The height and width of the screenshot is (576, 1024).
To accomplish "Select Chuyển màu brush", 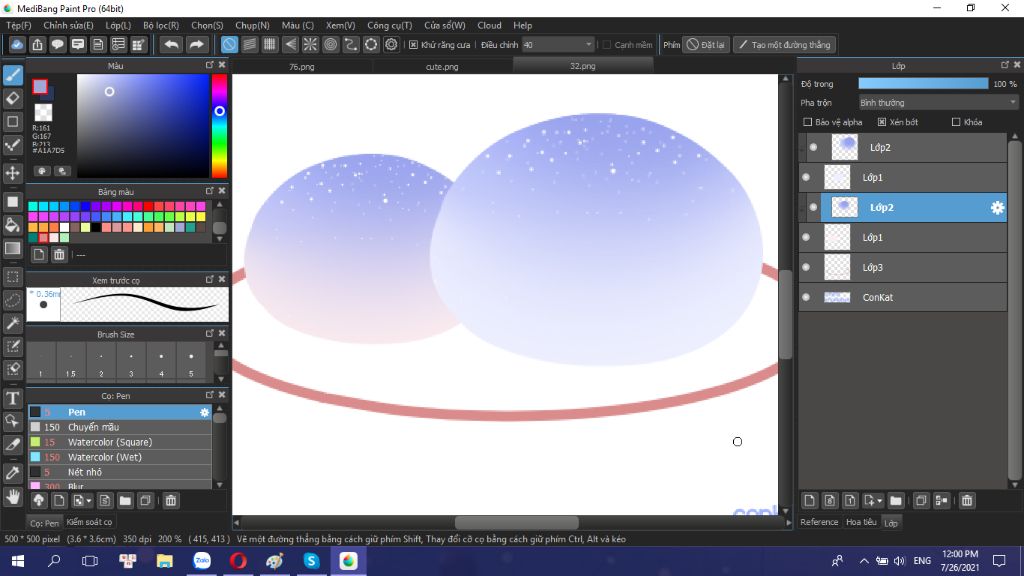I will 120,427.
